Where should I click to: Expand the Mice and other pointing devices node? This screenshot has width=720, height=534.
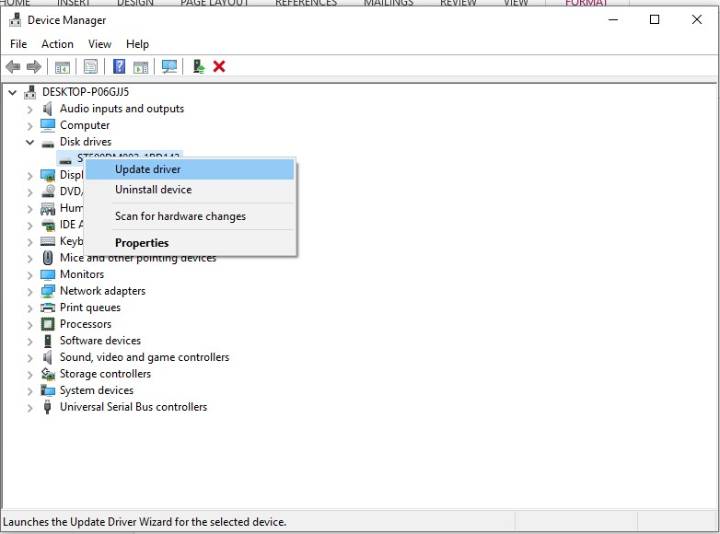point(30,259)
